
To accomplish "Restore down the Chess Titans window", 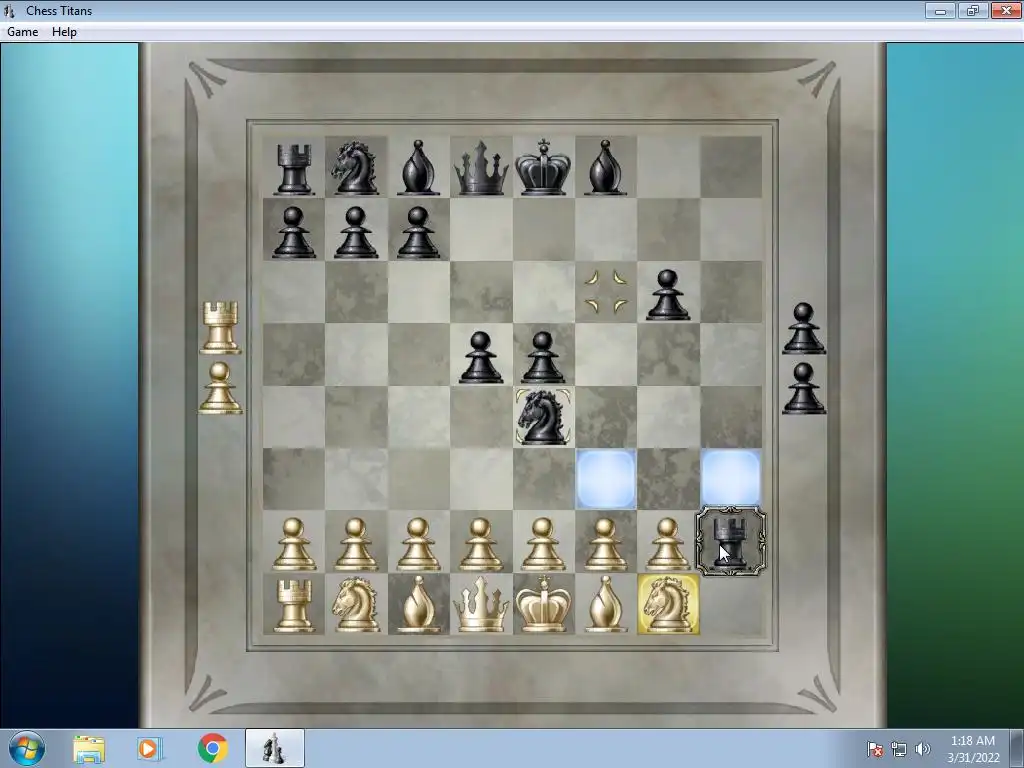I will (972, 10).
